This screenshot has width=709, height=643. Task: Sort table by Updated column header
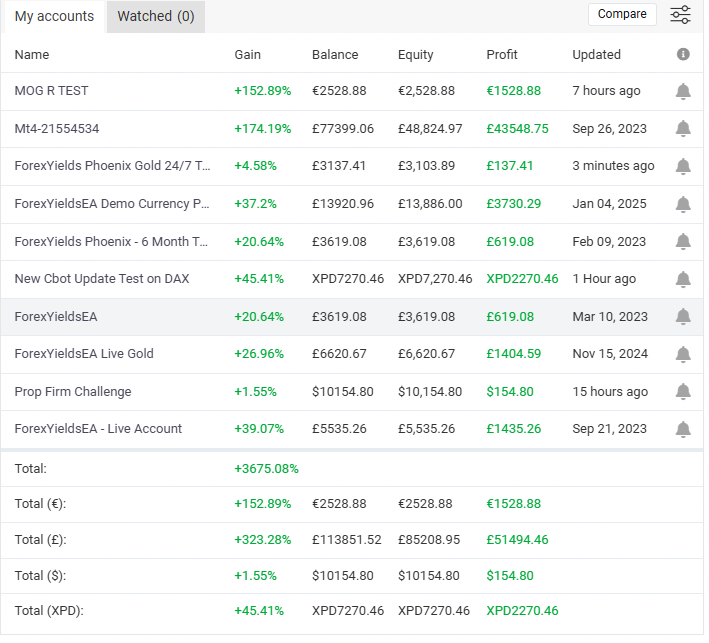point(596,55)
